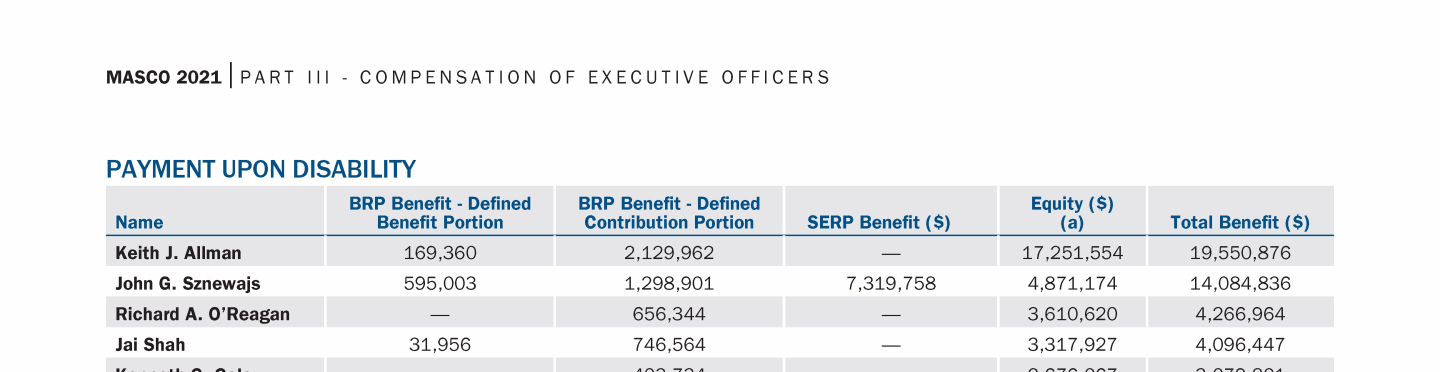1440x372 pixels.
Task: Select the Name column header
Action: 139,223
